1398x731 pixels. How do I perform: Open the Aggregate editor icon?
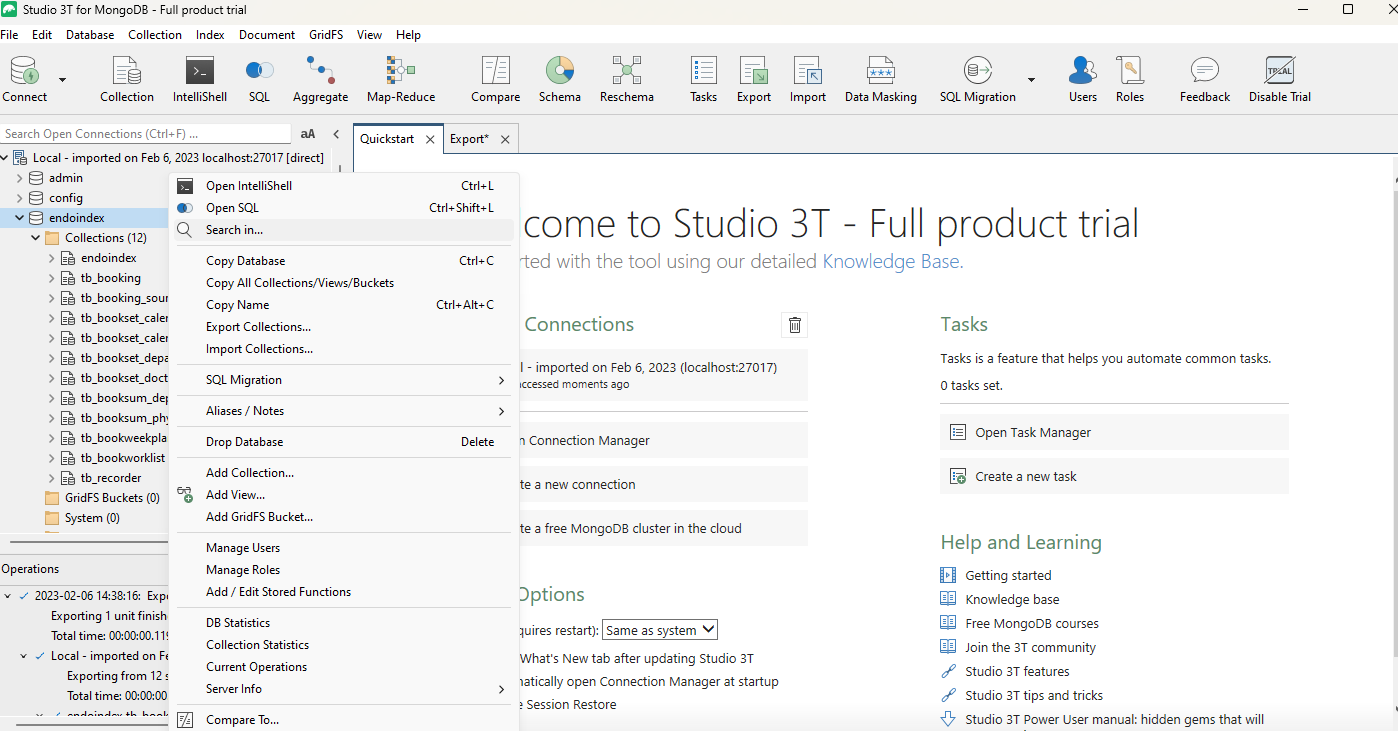(x=320, y=79)
